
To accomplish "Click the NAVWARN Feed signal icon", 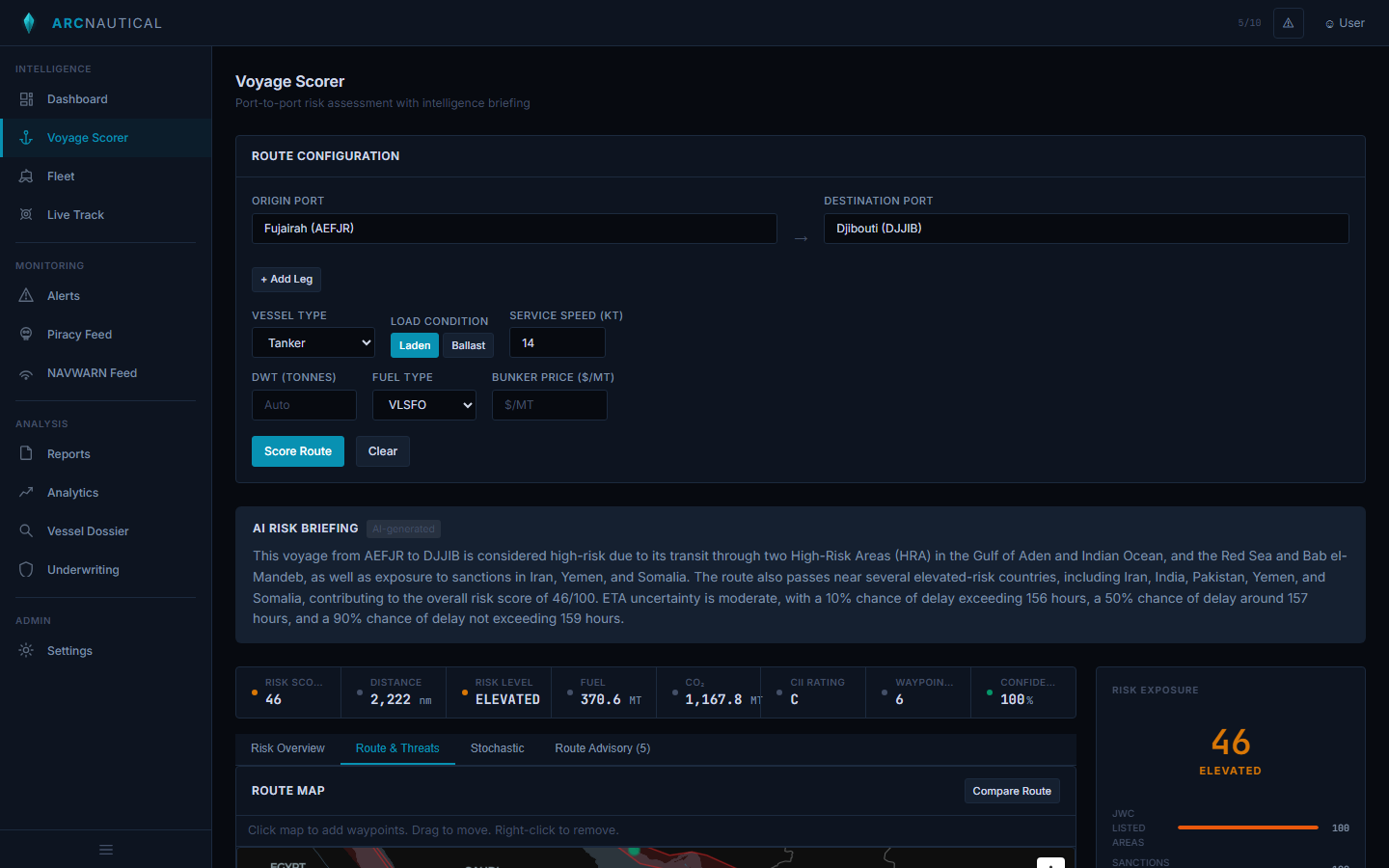I will pyautogui.click(x=26, y=373).
